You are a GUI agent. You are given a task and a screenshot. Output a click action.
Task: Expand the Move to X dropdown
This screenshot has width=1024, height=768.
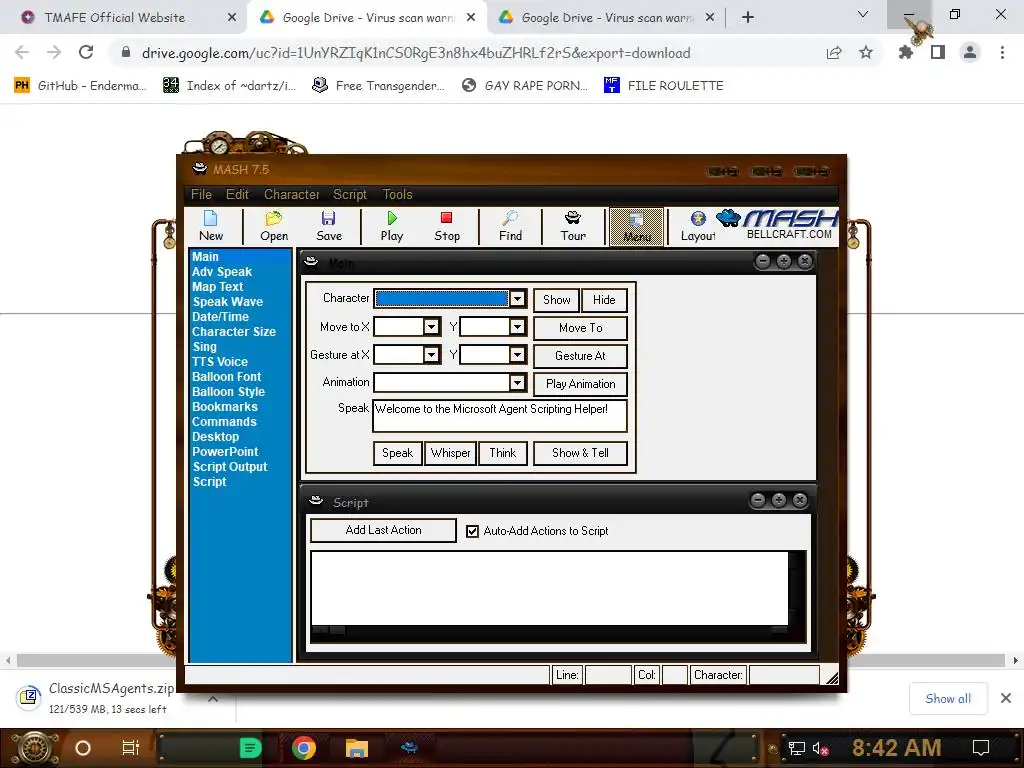(431, 327)
